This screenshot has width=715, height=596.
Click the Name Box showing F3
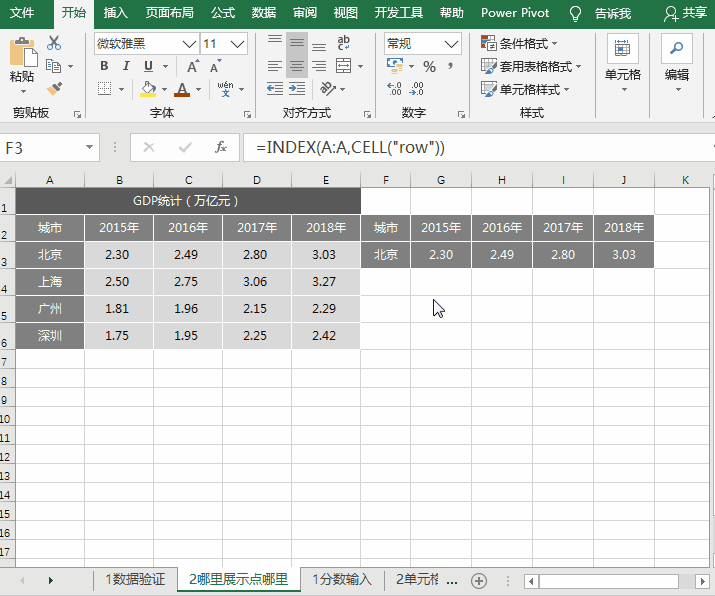point(49,148)
